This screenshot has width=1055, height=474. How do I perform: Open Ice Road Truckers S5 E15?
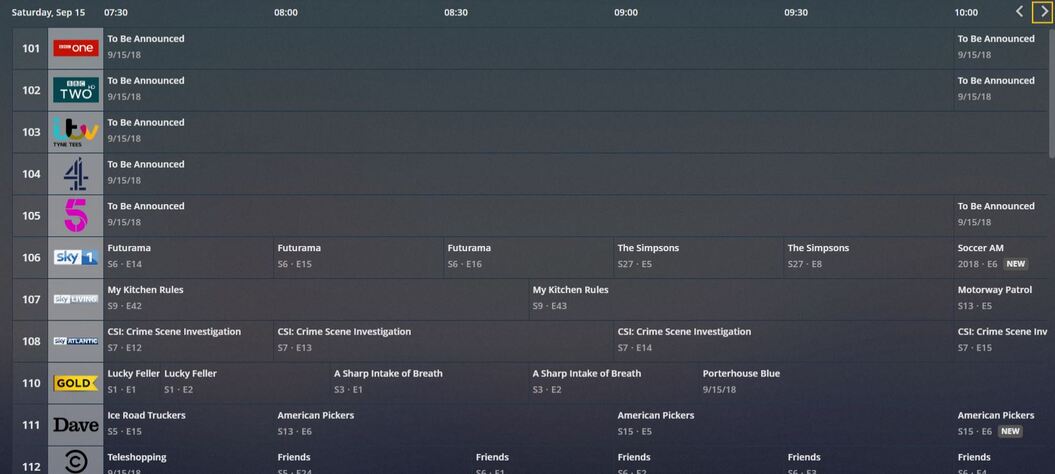(x=188, y=425)
